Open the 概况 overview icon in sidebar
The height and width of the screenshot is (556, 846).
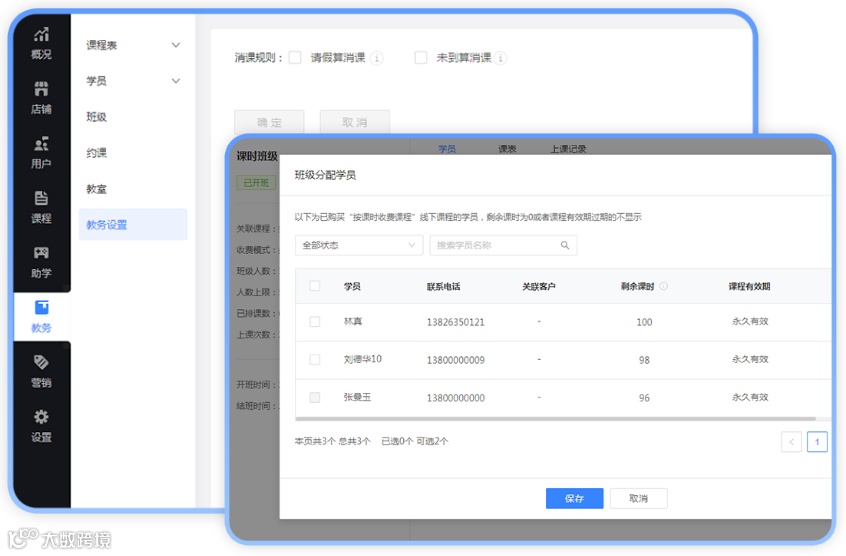(x=42, y=35)
